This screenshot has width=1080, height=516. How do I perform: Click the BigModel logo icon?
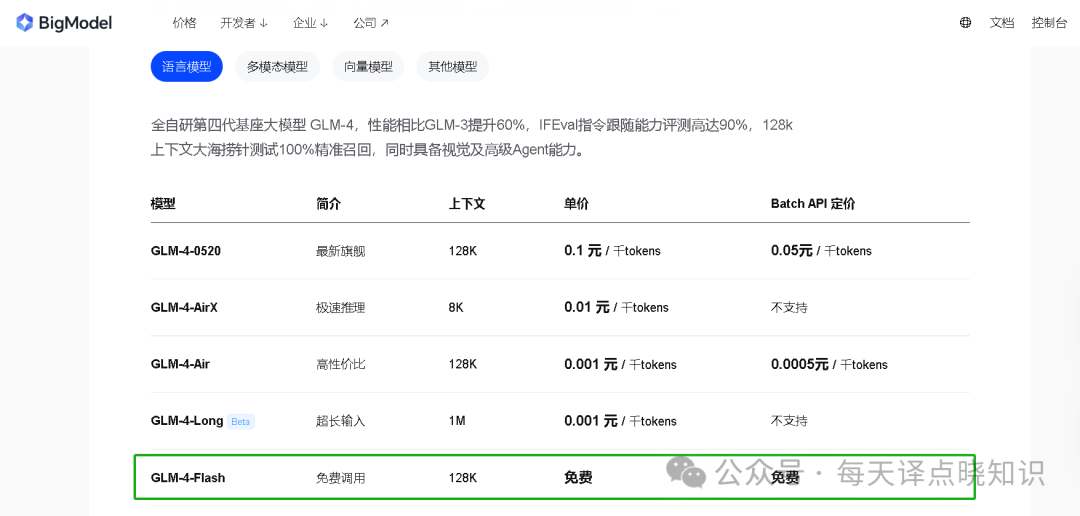click(x=24, y=23)
